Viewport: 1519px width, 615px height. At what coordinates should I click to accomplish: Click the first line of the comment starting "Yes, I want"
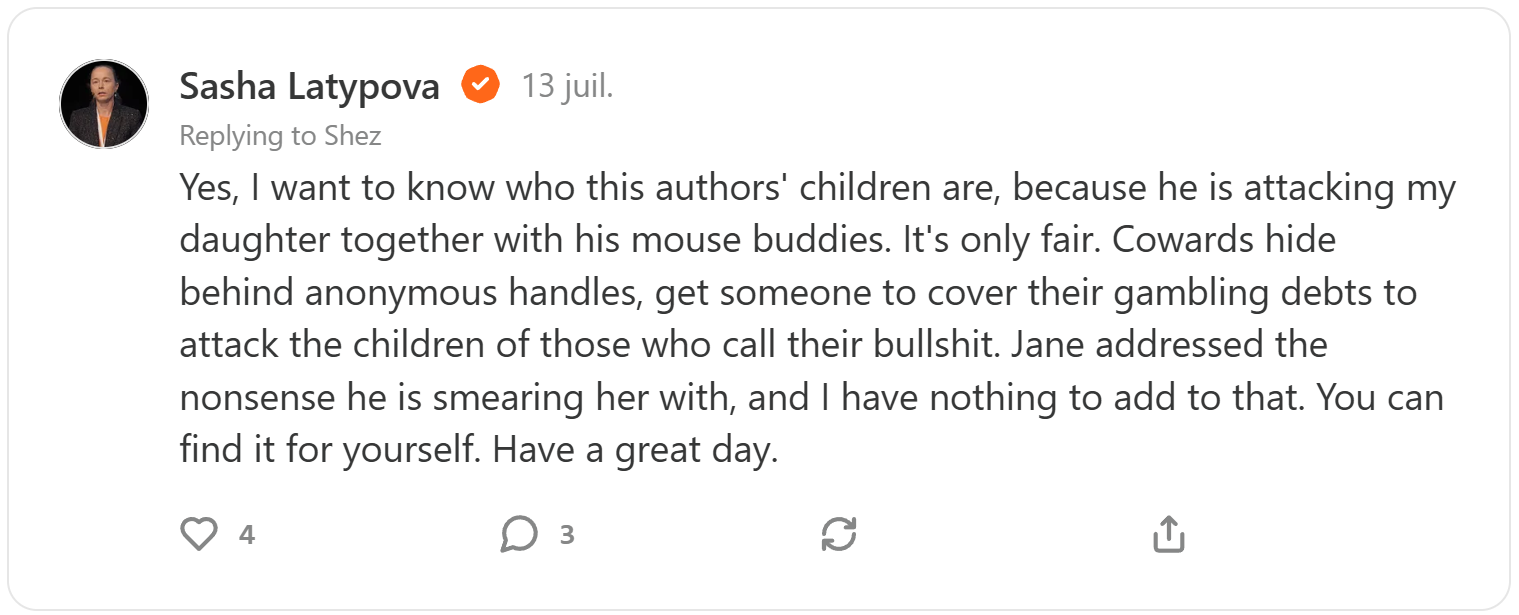tap(816, 188)
